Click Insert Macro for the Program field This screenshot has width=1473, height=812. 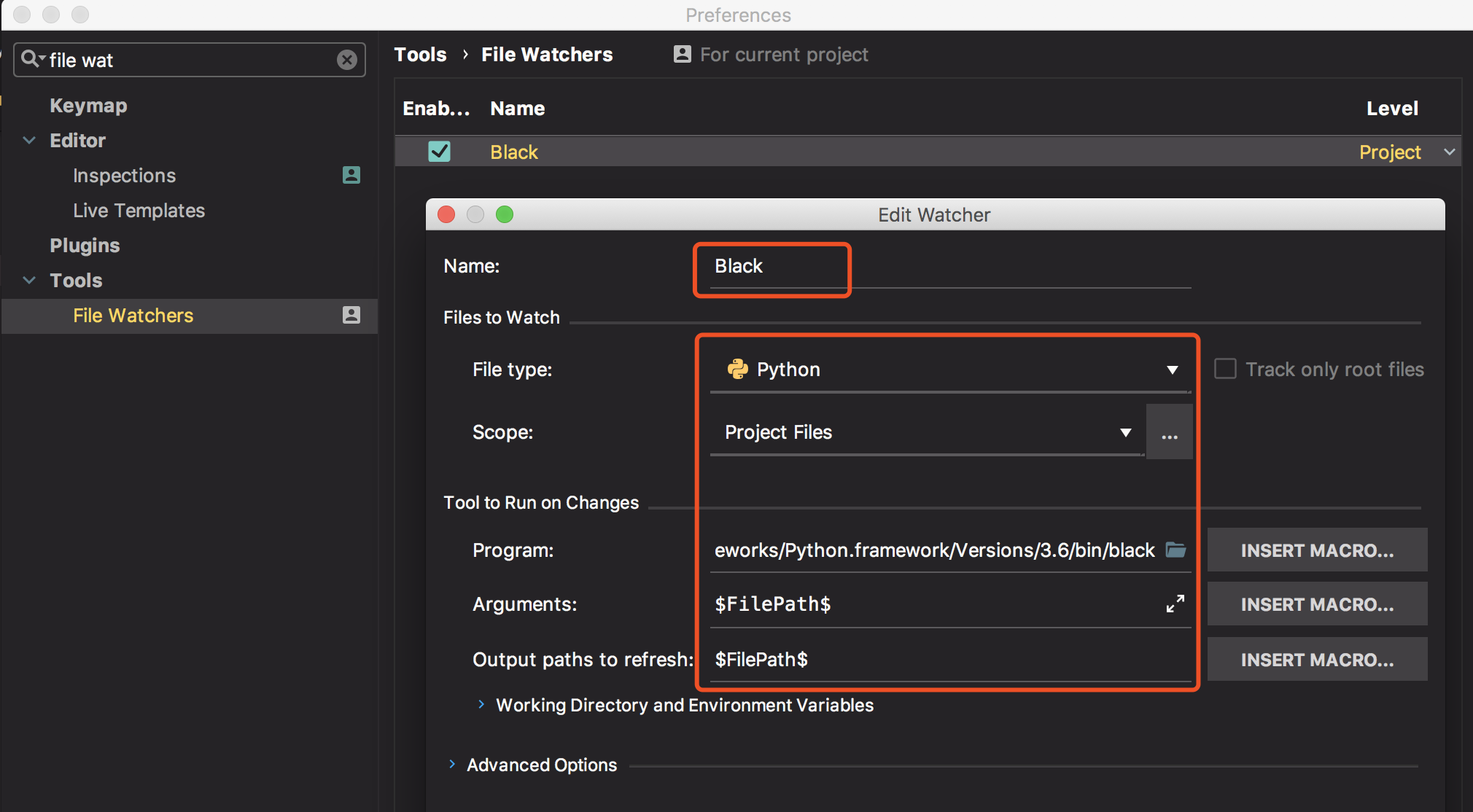point(1317,550)
